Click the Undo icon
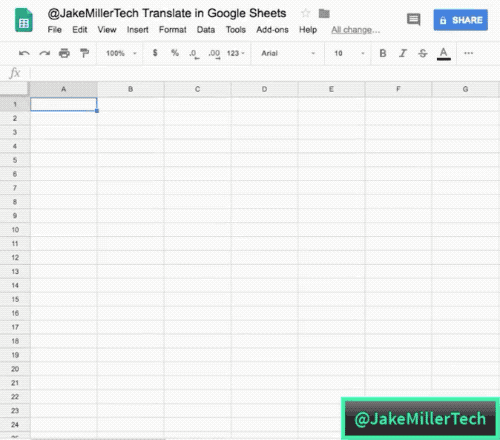500x440 pixels. coord(24,53)
